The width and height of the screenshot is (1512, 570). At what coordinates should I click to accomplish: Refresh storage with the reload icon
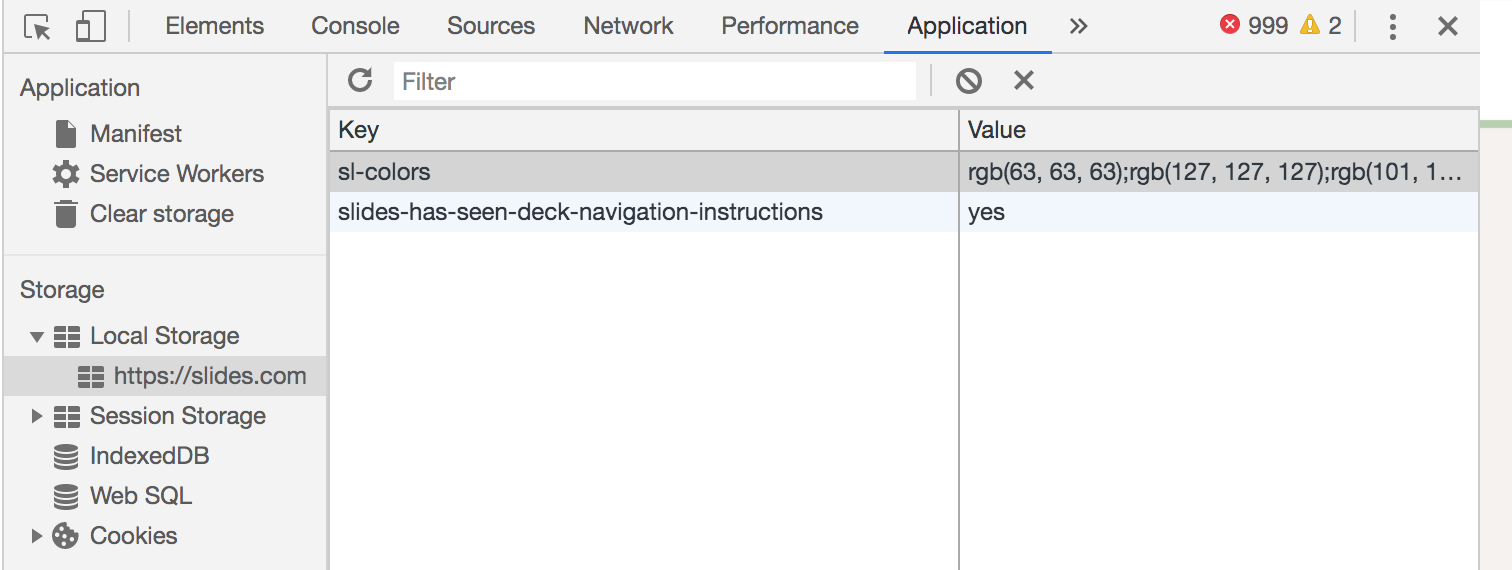click(x=360, y=81)
